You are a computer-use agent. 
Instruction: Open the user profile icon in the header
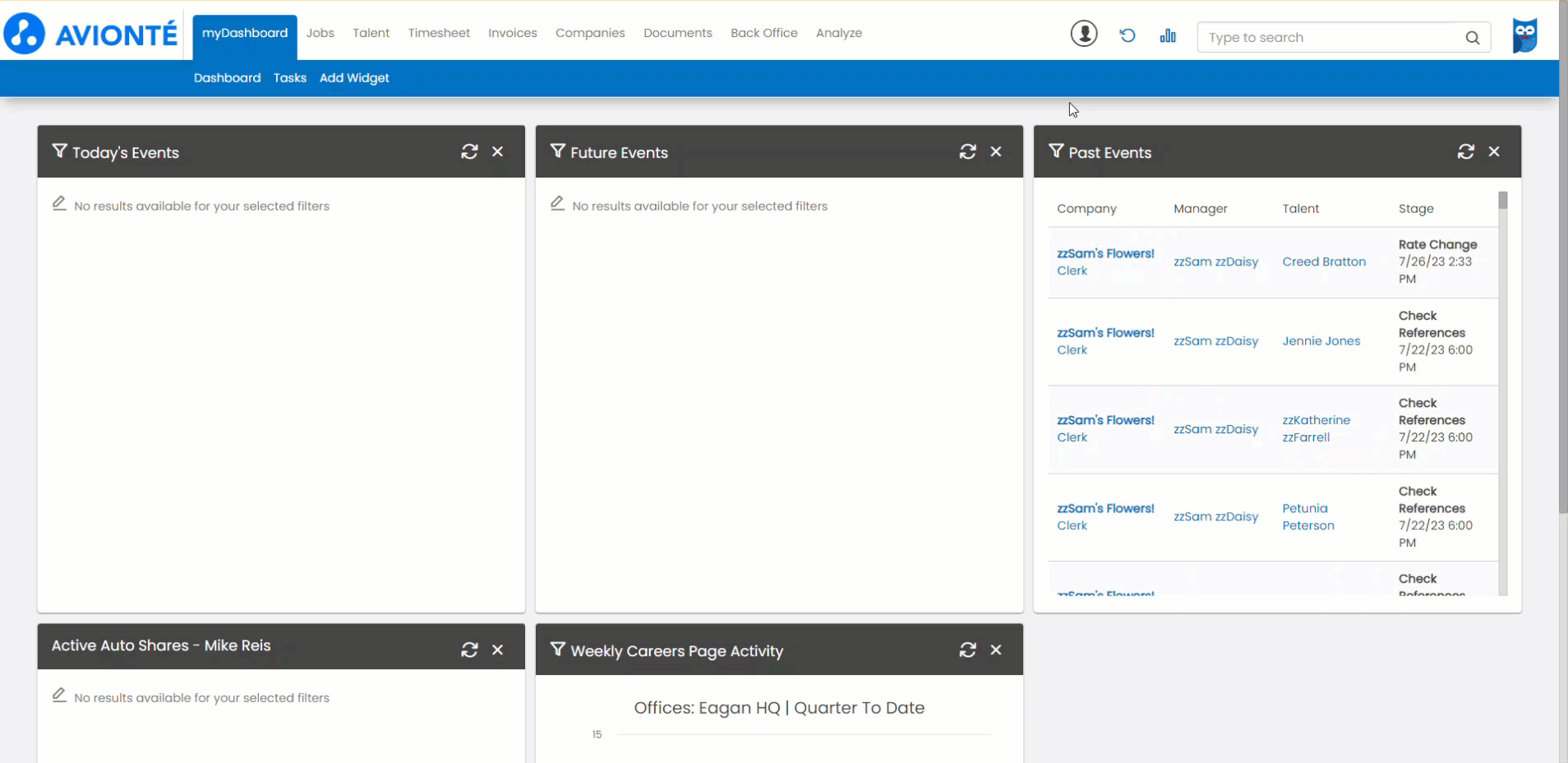[1083, 34]
